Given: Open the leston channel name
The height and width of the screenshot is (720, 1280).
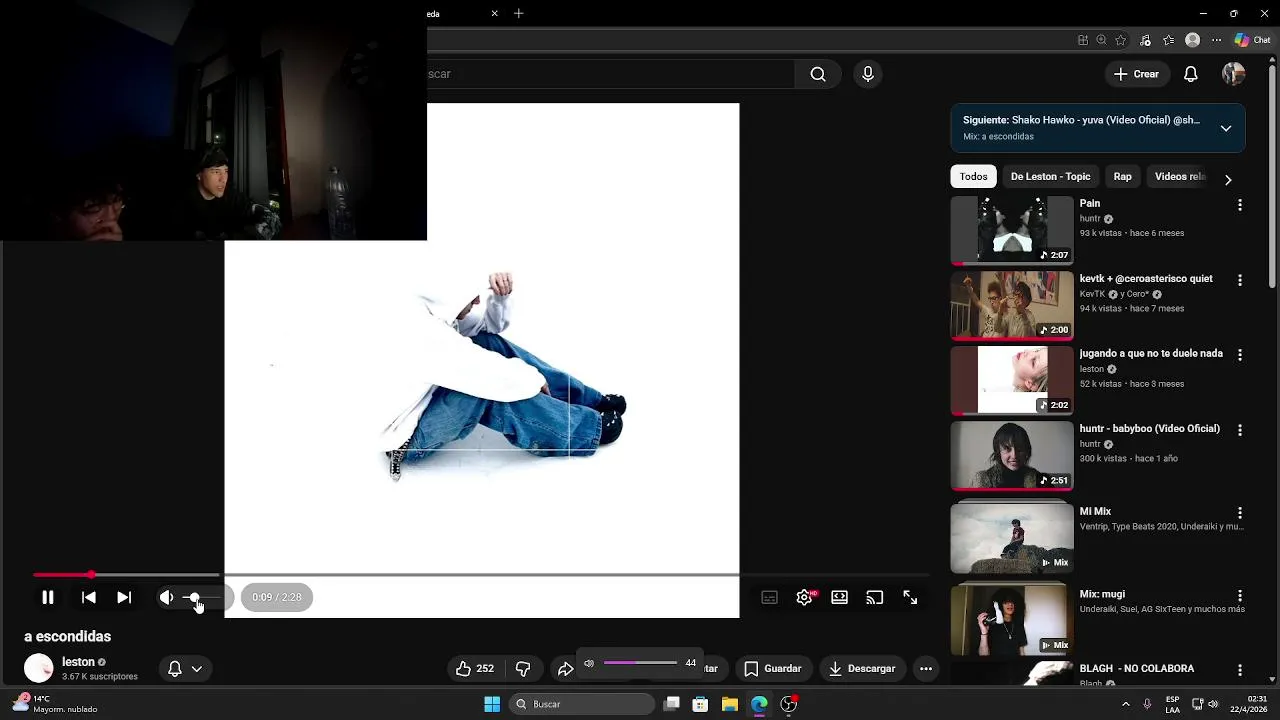Looking at the screenshot, I should (x=78, y=662).
